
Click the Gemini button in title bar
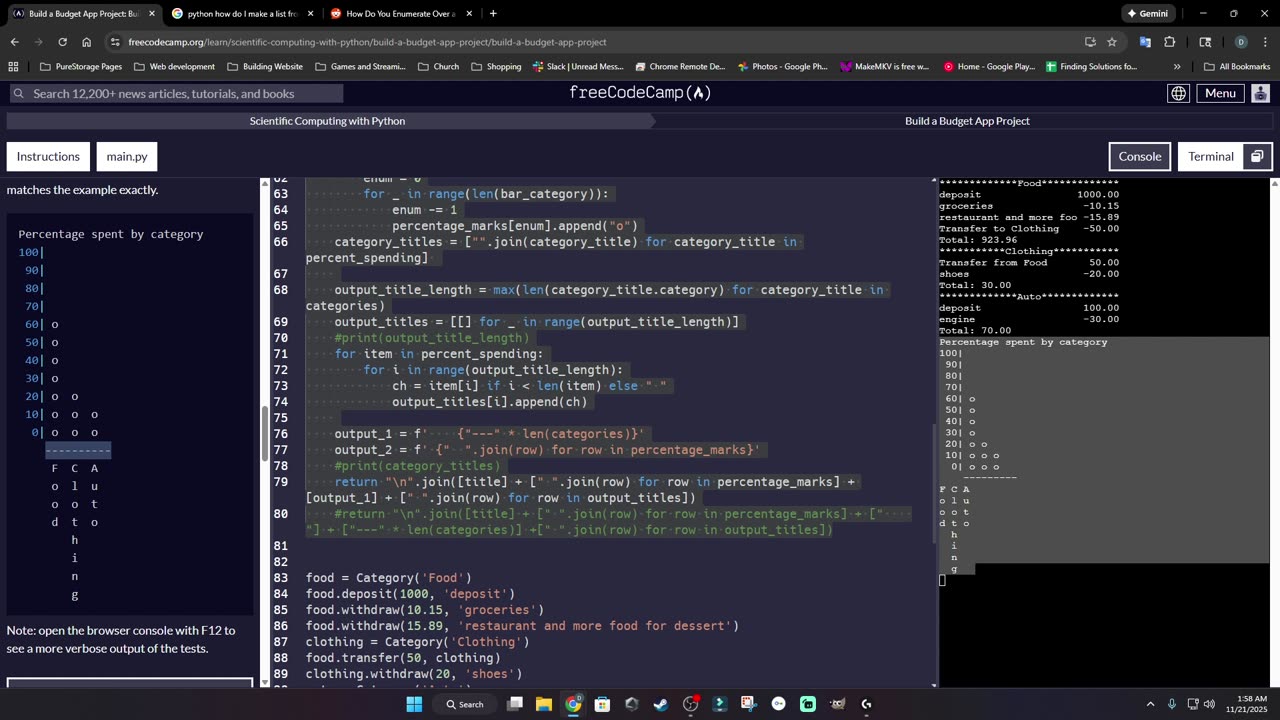click(1147, 14)
